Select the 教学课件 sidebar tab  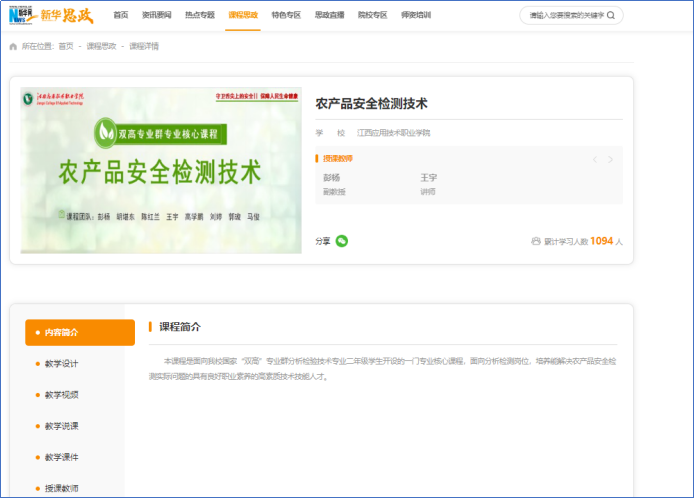coord(62,457)
